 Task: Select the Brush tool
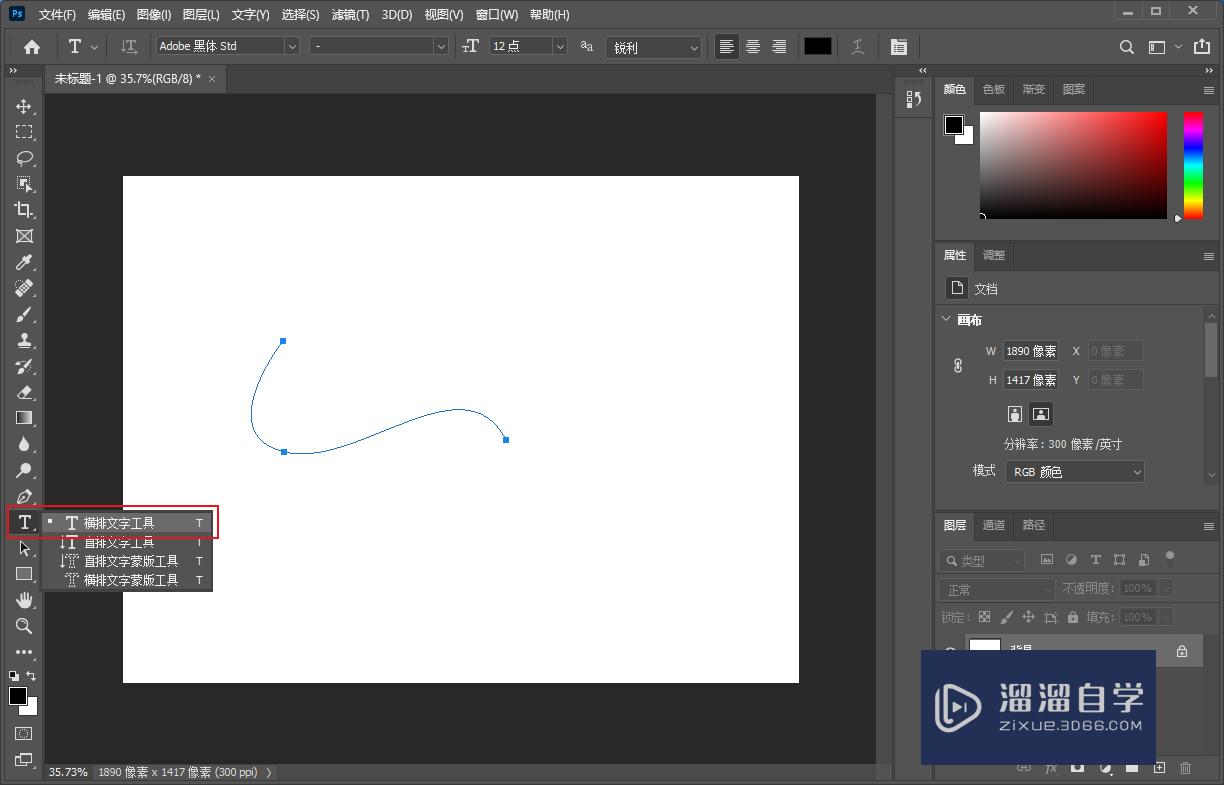[x=24, y=314]
